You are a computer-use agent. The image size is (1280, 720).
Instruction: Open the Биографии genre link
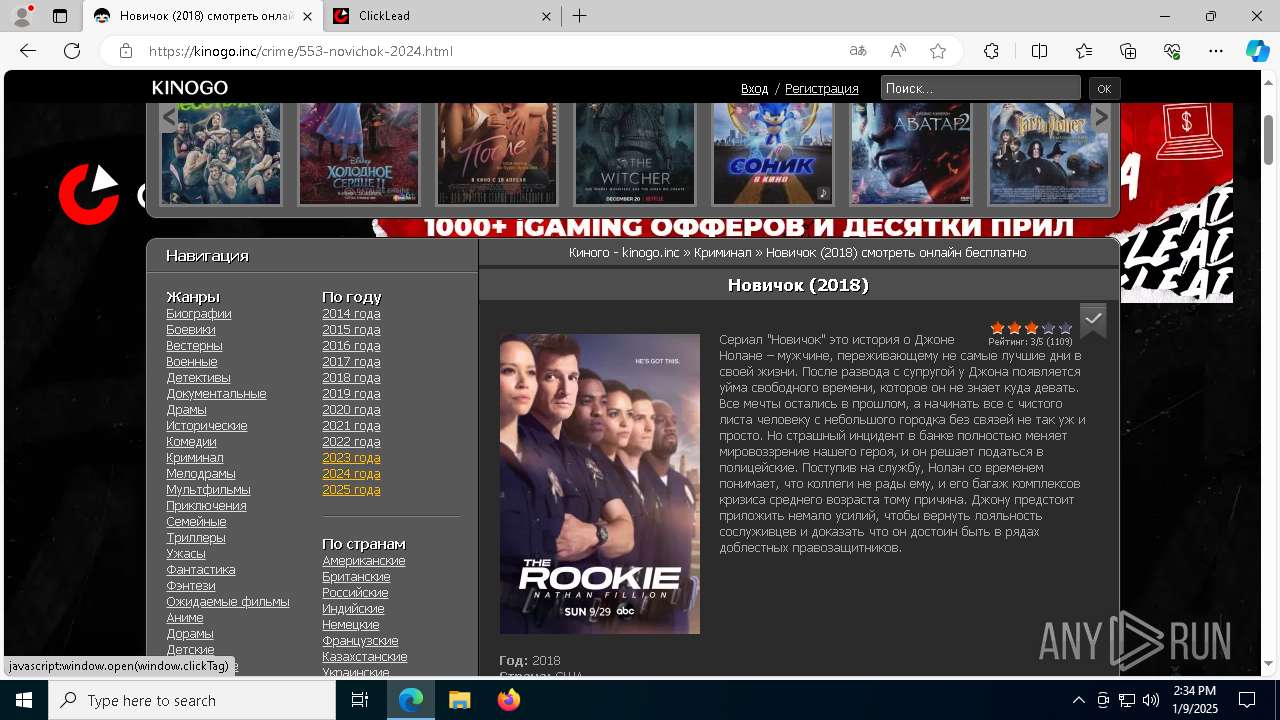(x=199, y=313)
